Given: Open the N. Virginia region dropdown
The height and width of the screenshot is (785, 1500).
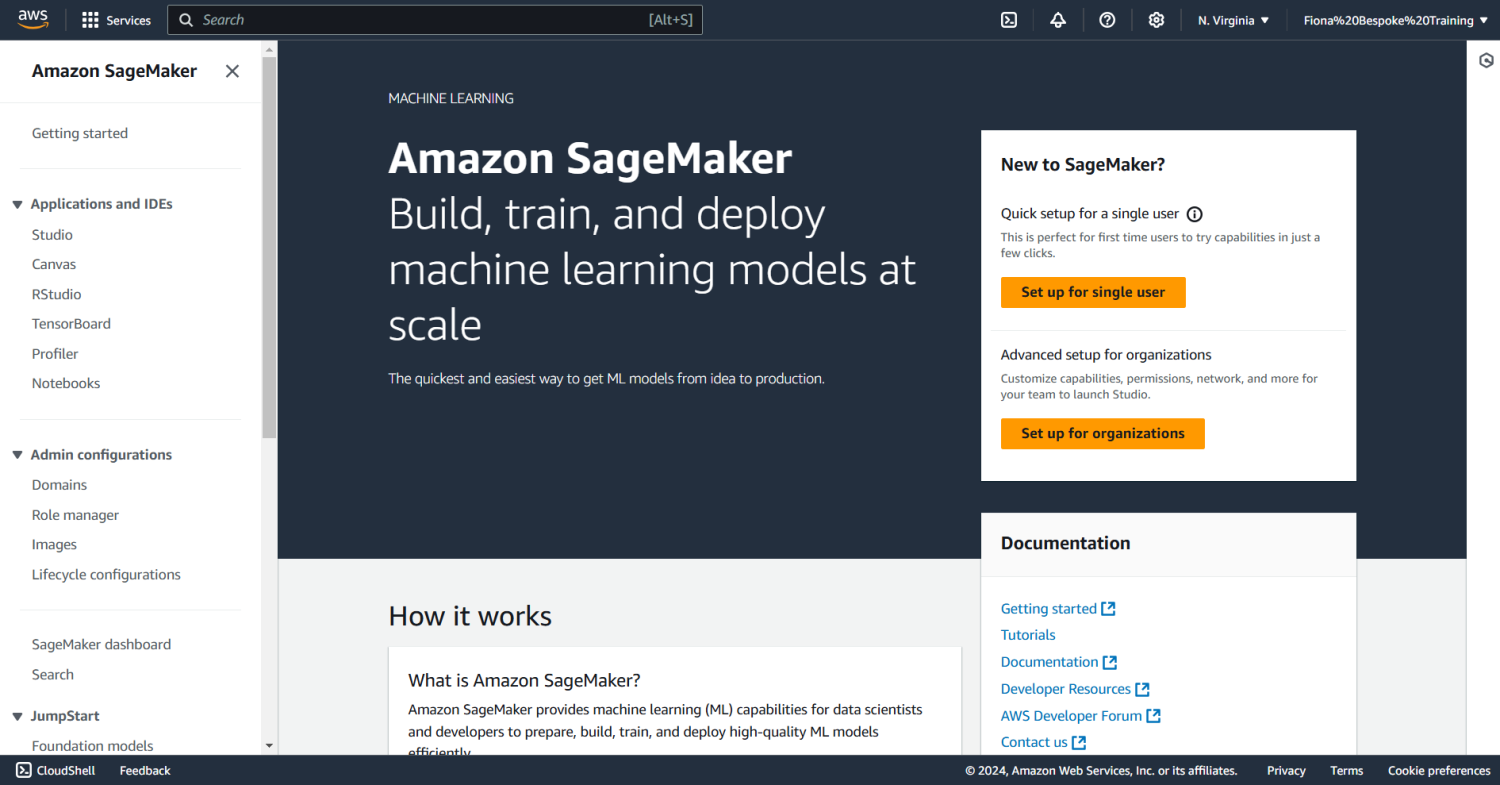Looking at the screenshot, I should 1232,19.
